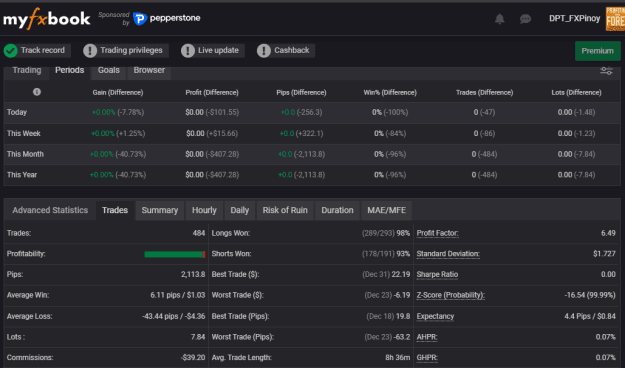Image resolution: width=625 pixels, height=368 pixels.
Task: Click the Profitability green bar
Action: pos(175,254)
